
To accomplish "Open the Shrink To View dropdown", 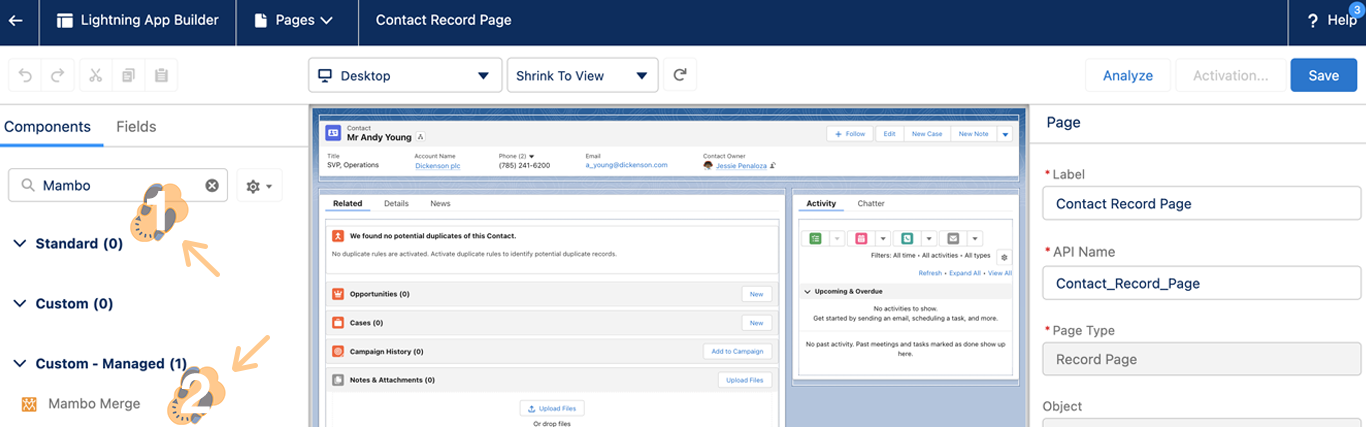I will click(582, 76).
